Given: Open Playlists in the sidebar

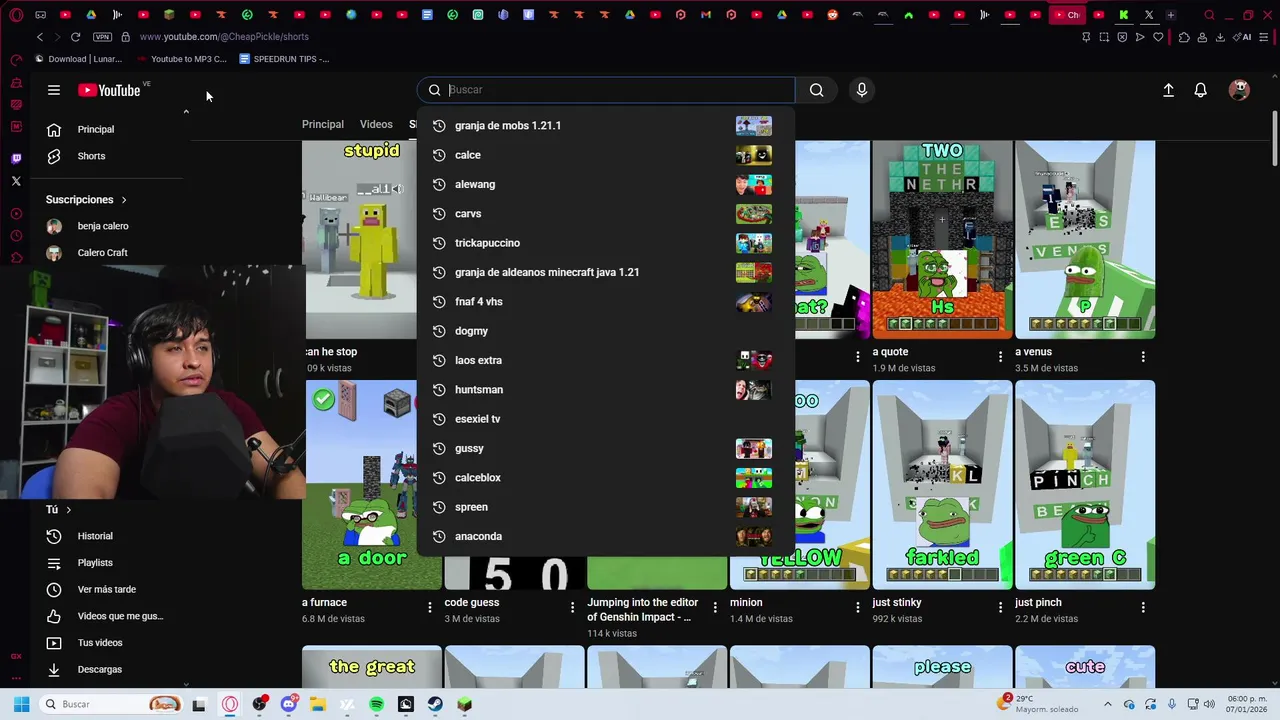Looking at the screenshot, I should [x=95, y=563].
